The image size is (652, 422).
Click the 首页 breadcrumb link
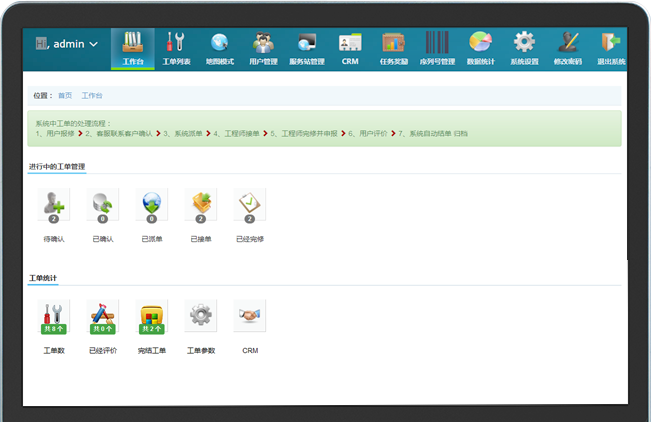point(65,96)
